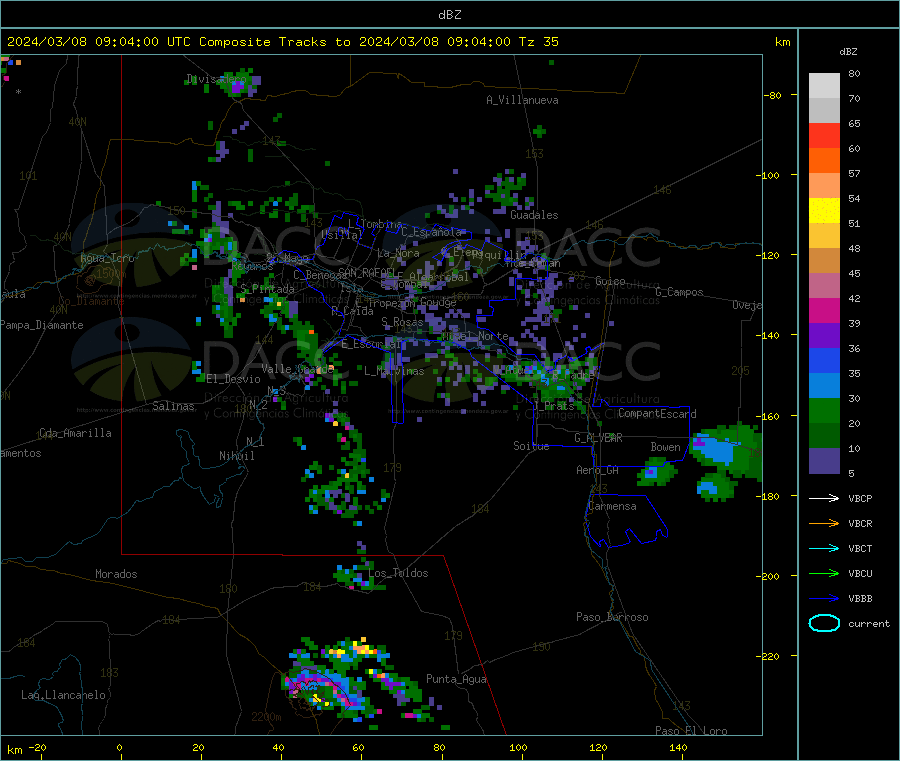Click the cyan 'current' ellipse legend icon
This screenshot has height=761, width=900.
pos(824,623)
